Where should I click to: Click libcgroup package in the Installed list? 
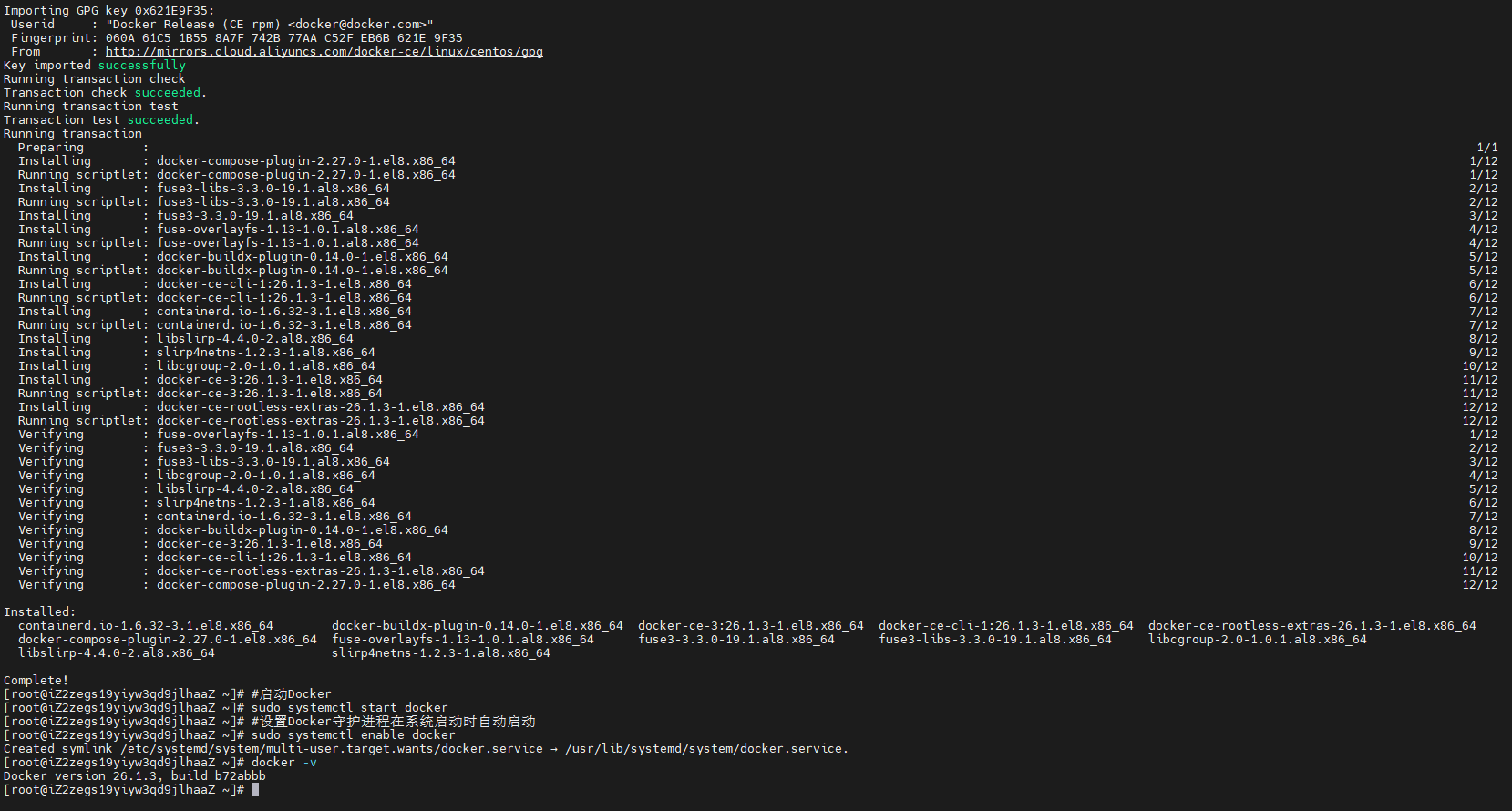(1257, 640)
